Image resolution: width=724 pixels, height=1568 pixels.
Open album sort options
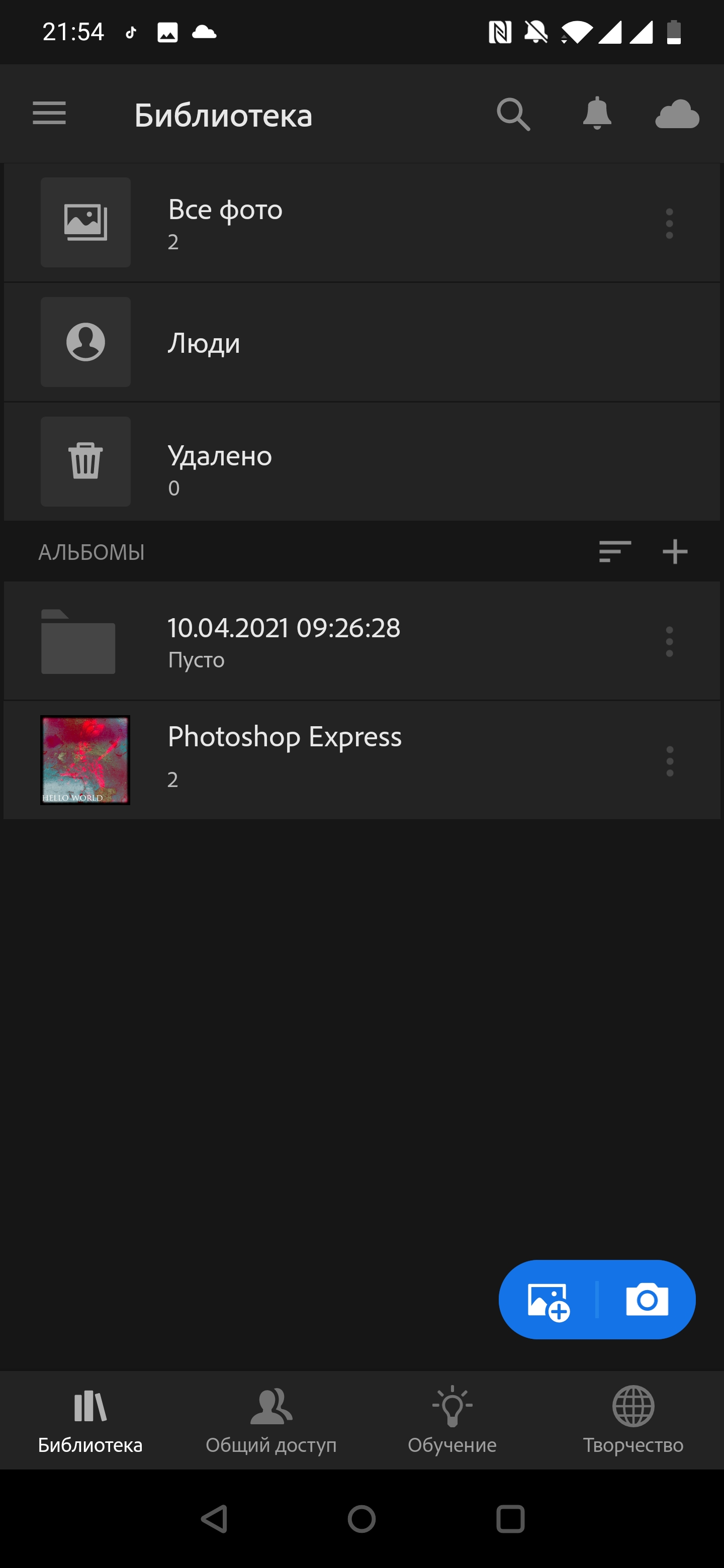(614, 551)
